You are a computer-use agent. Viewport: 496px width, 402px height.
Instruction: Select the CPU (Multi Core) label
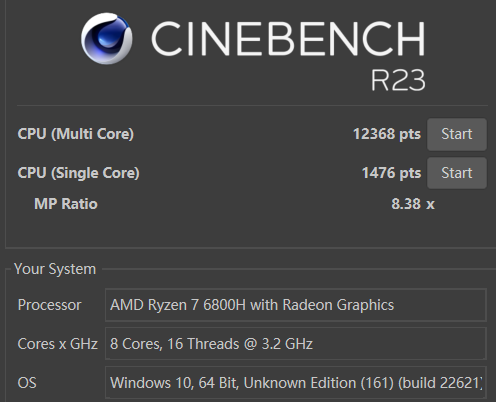point(76,134)
